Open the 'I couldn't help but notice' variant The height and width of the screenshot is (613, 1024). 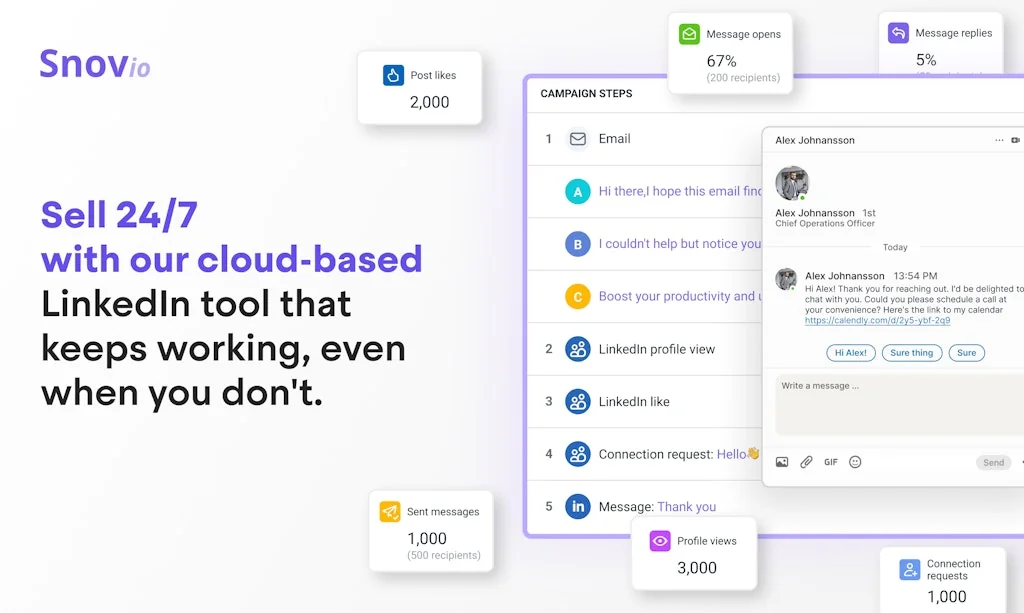click(680, 244)
